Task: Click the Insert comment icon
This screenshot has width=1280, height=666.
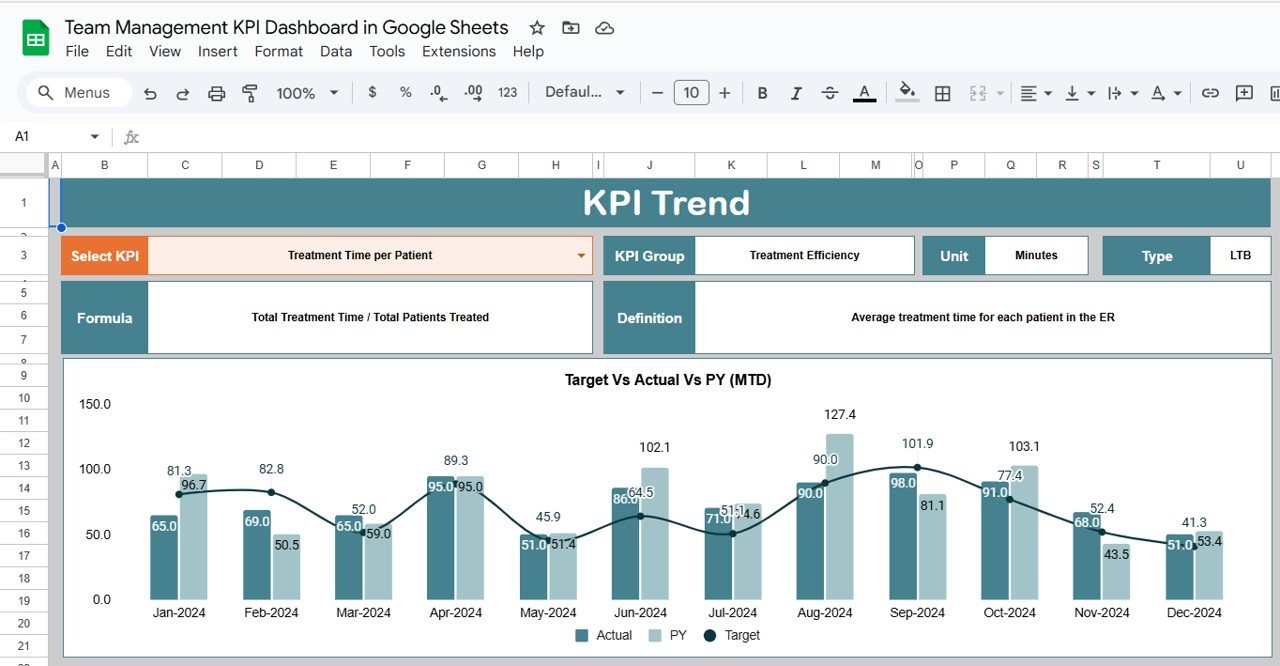Action: 1244,92
